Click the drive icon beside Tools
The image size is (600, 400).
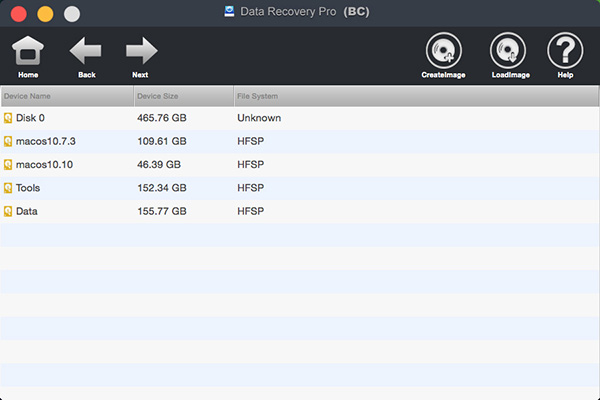point(8,188)
